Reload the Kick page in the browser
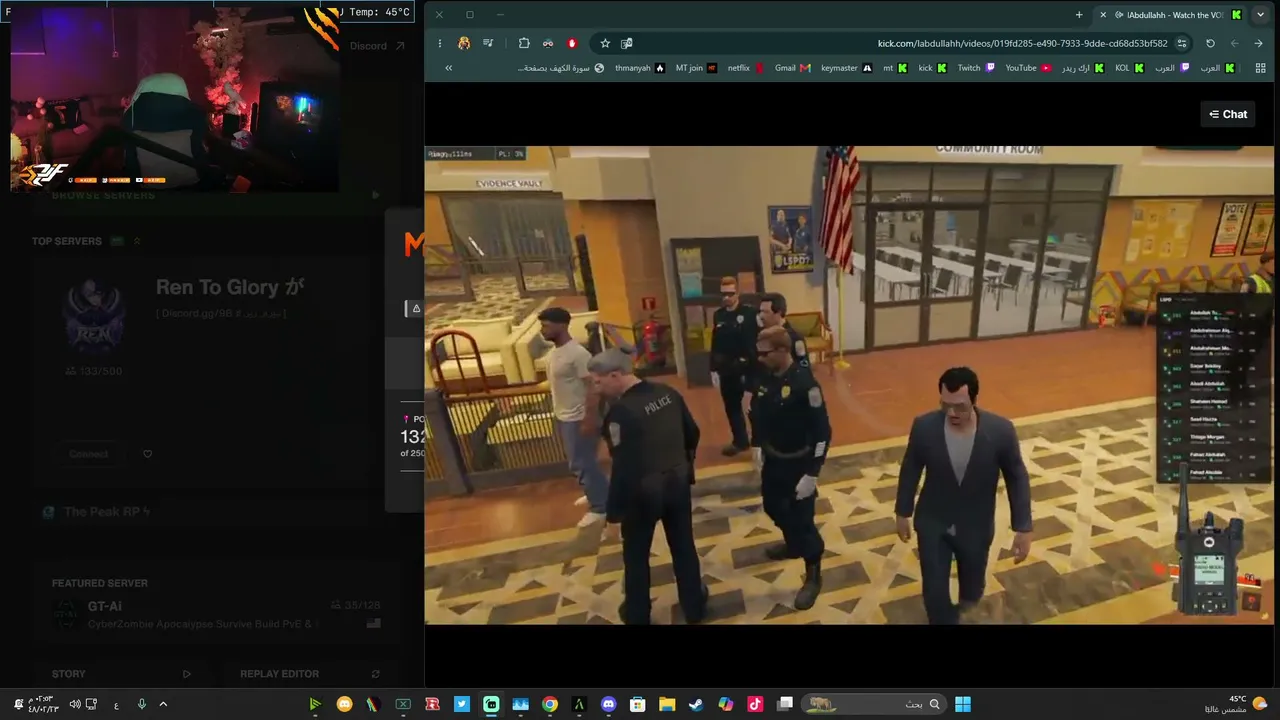The image size is (1280, 720). pos(1210,43)
